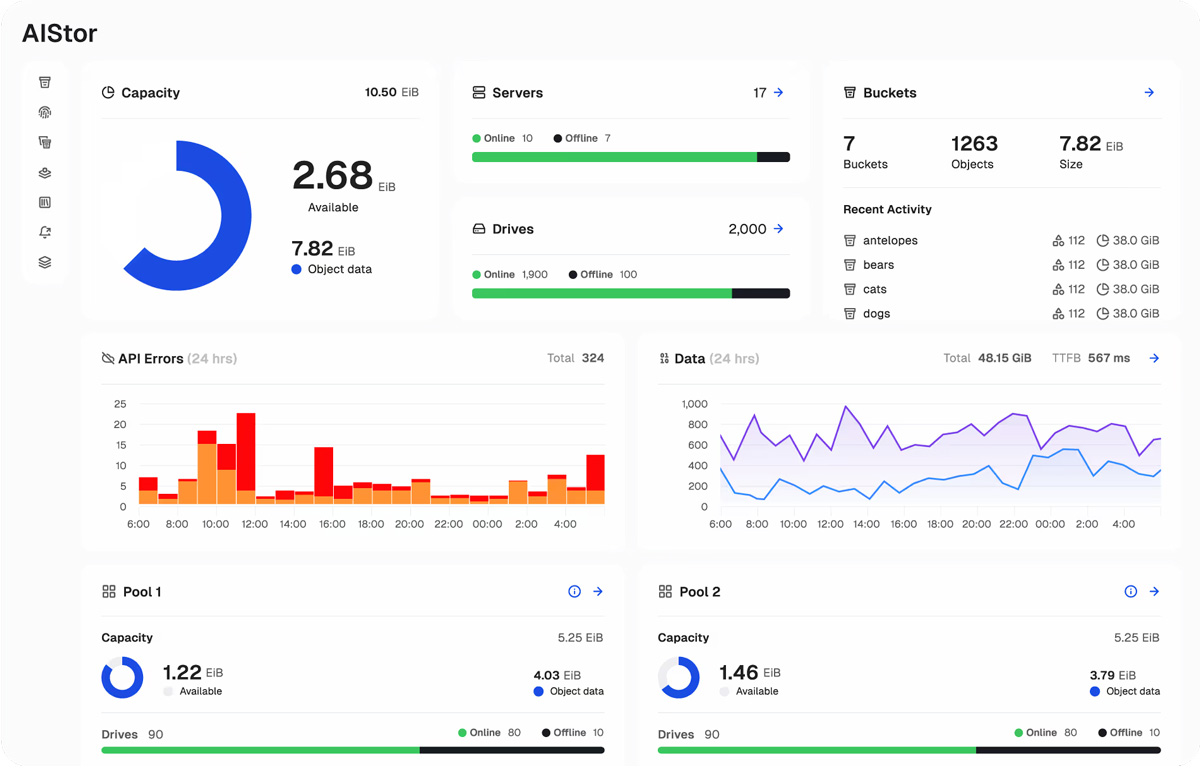1200x781 pixels.
Task: Click the dogs bucket entry
Action: tap(876, 314)
